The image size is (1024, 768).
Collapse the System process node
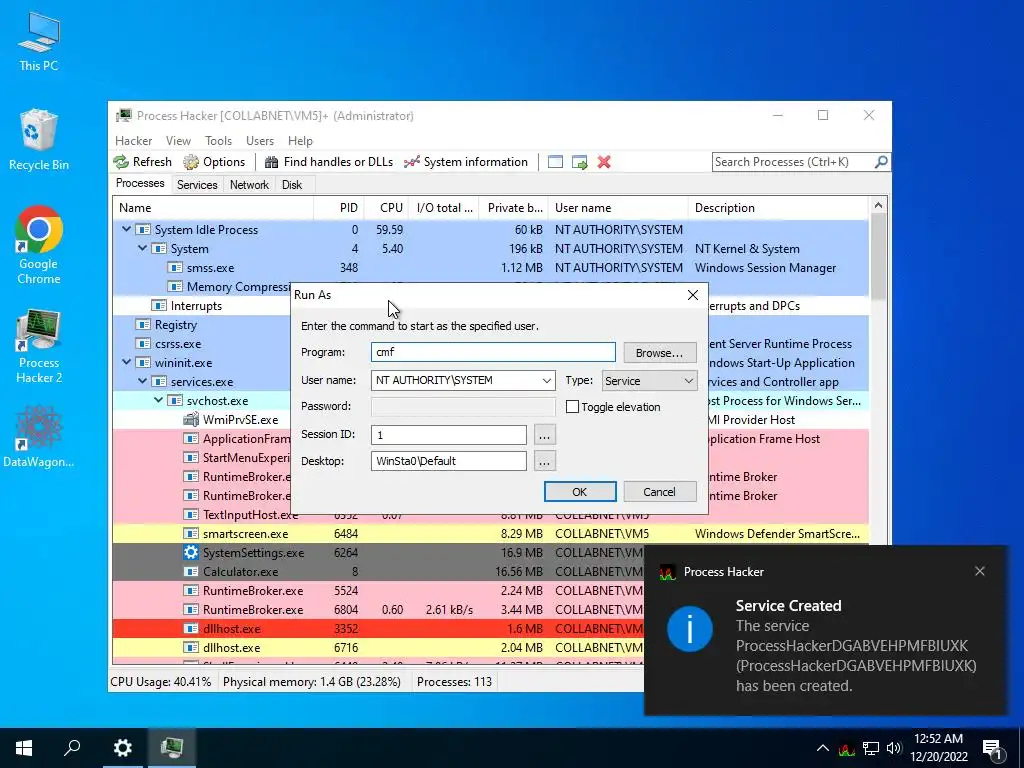coord(142,248)
